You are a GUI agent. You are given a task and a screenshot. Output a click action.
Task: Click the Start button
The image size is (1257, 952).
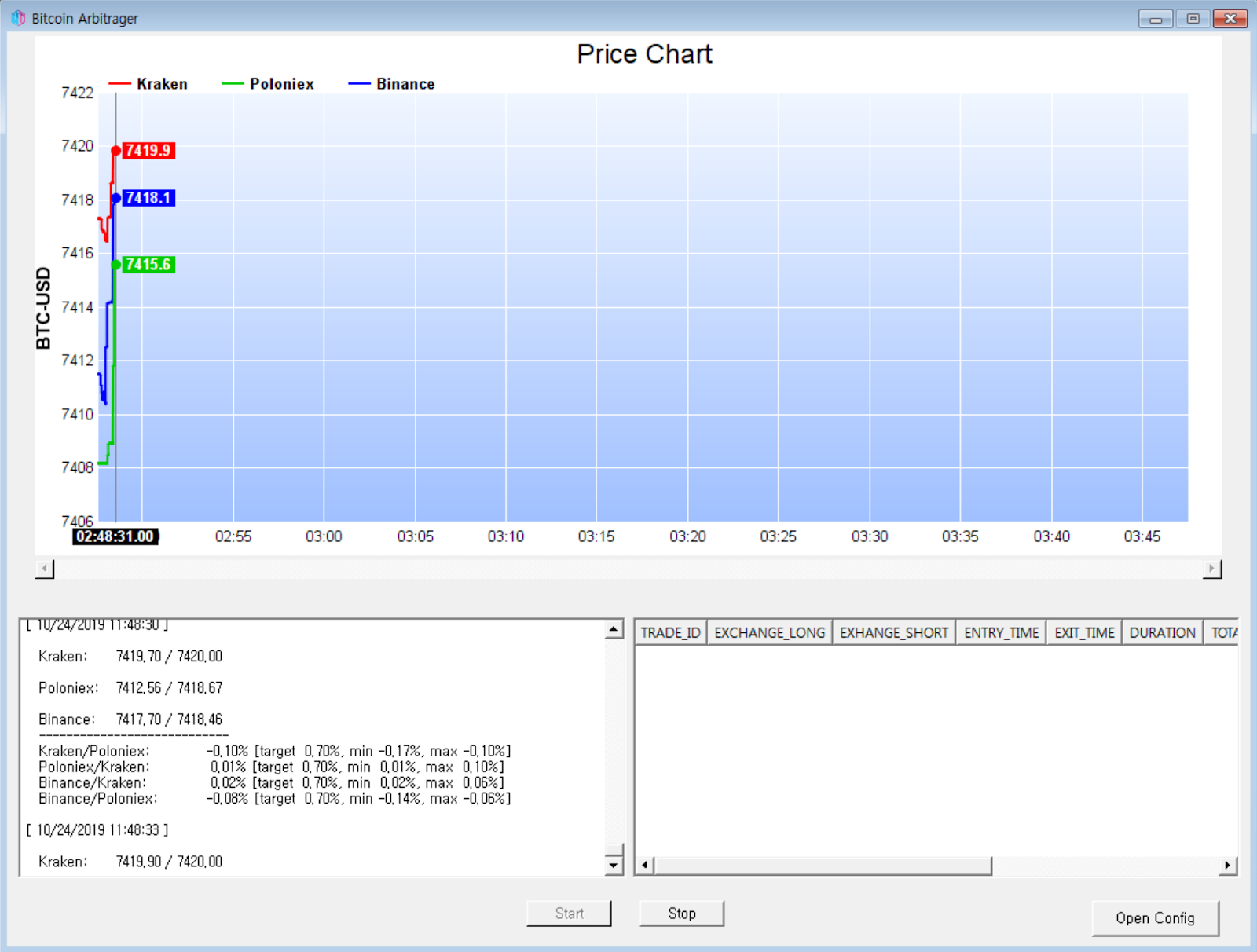tap(569, 914)
